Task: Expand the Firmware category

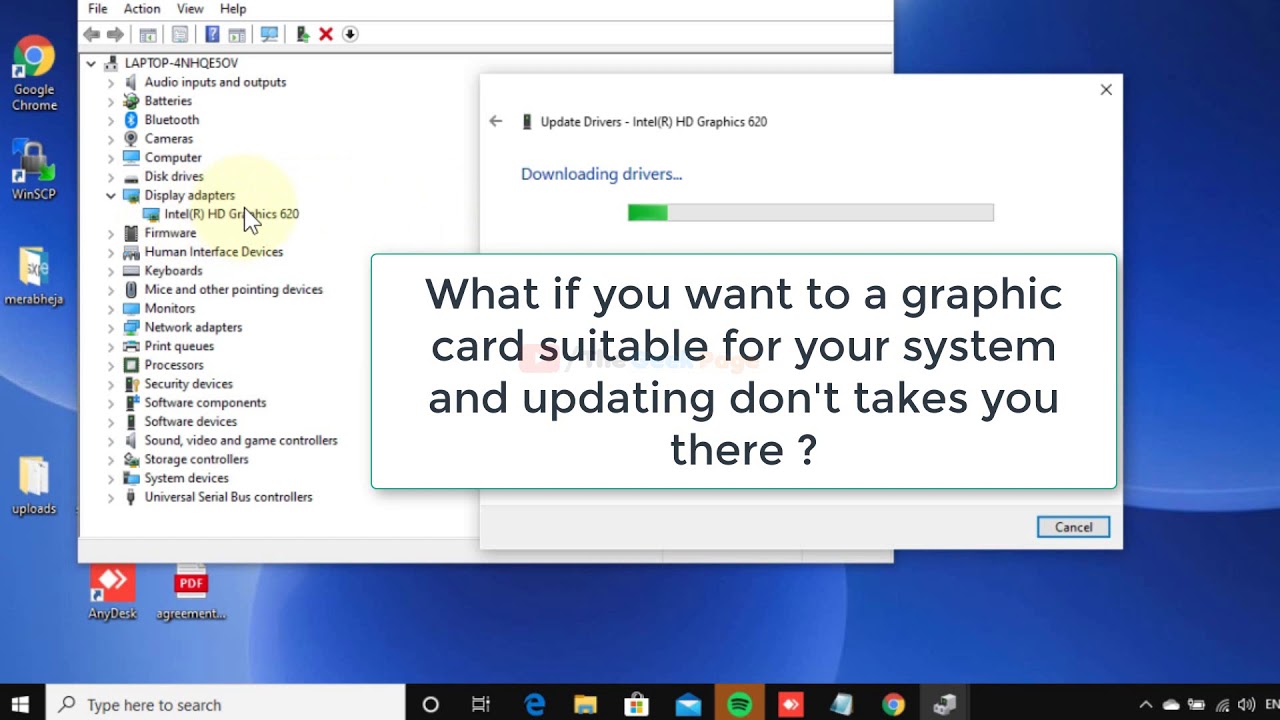Action: coord(111,233)
